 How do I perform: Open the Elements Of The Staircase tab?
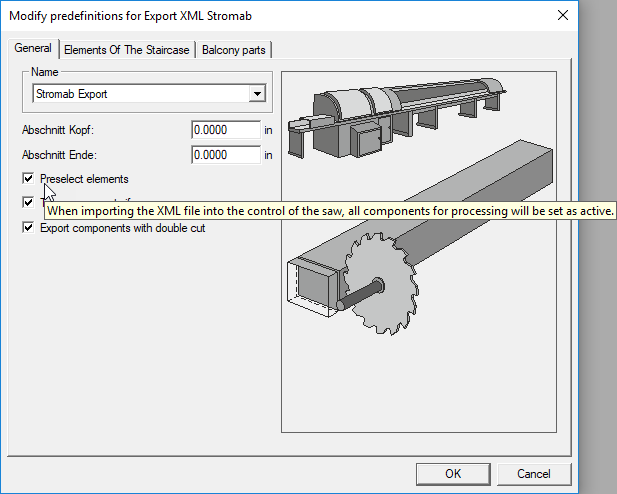127,50
